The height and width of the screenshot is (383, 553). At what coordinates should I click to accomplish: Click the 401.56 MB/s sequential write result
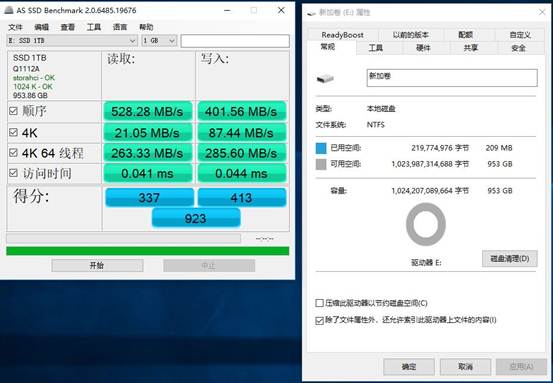point(241,111)
